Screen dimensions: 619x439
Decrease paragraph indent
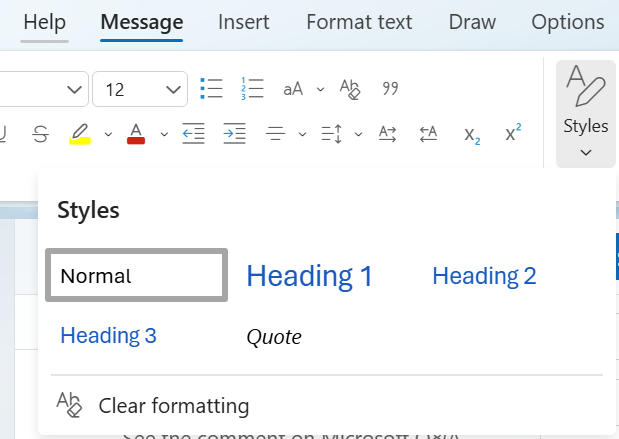click(193, 133)
